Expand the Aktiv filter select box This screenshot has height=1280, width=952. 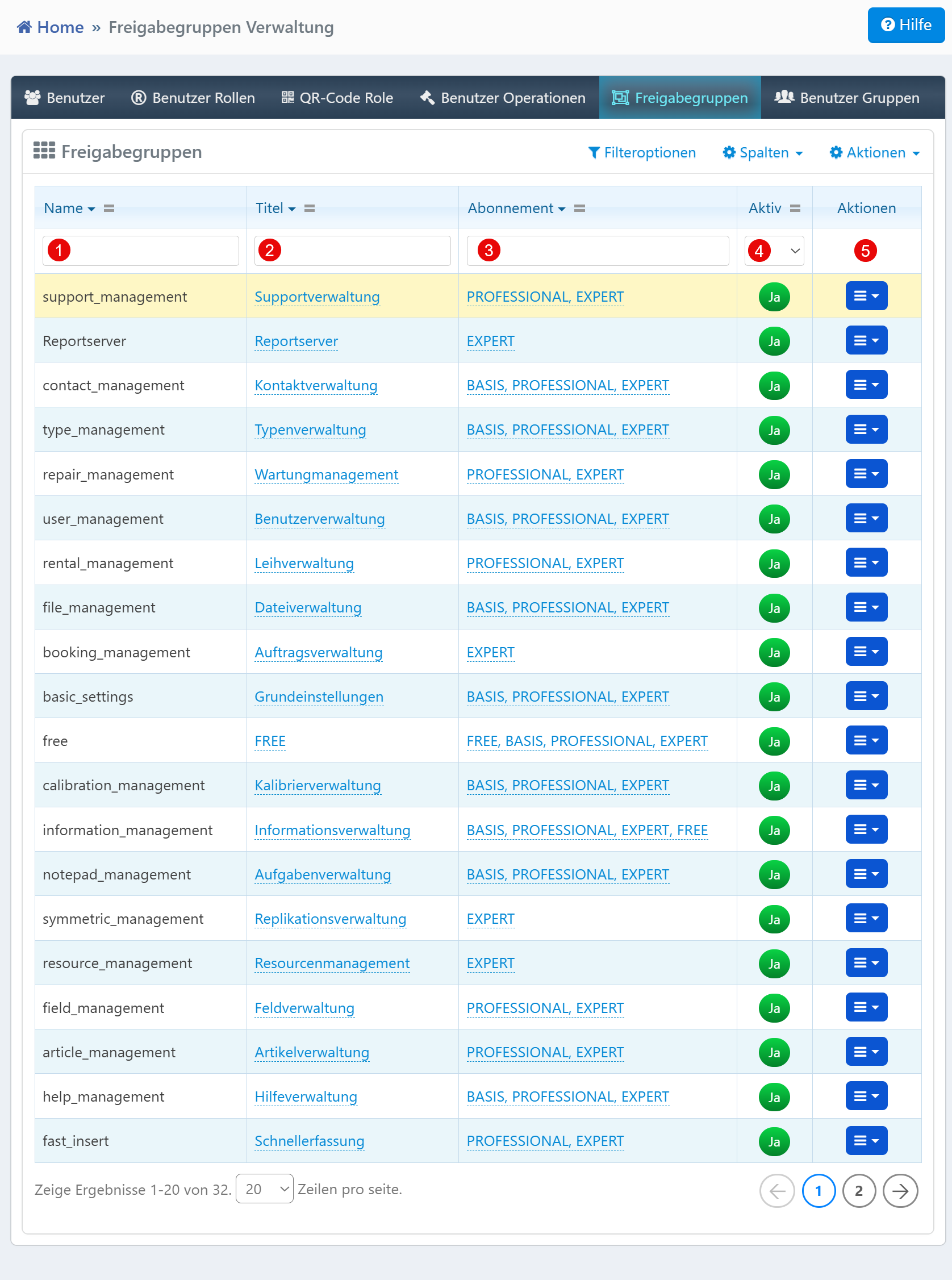[774, 251]
